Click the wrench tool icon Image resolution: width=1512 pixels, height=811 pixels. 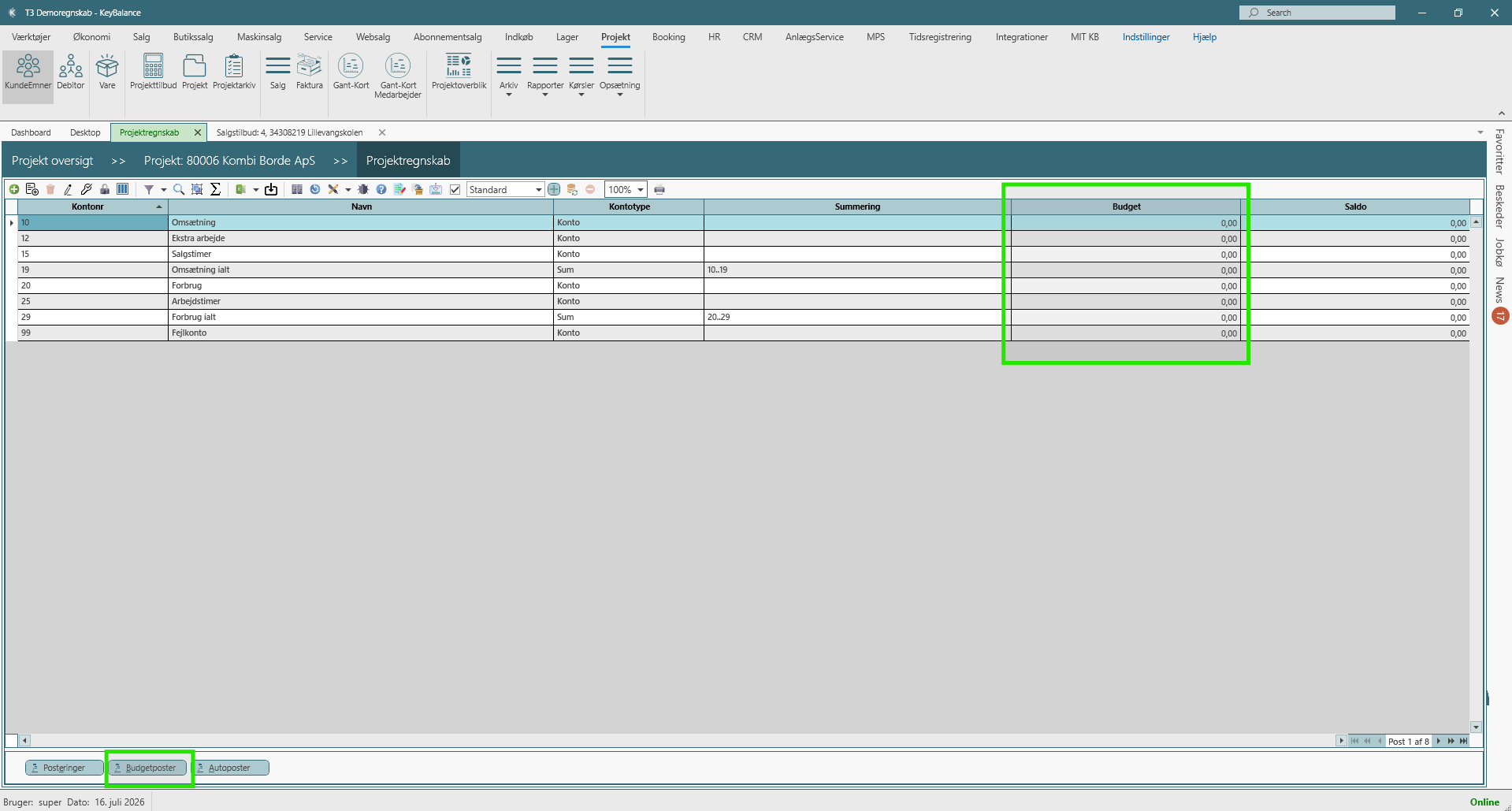point(87,189)
